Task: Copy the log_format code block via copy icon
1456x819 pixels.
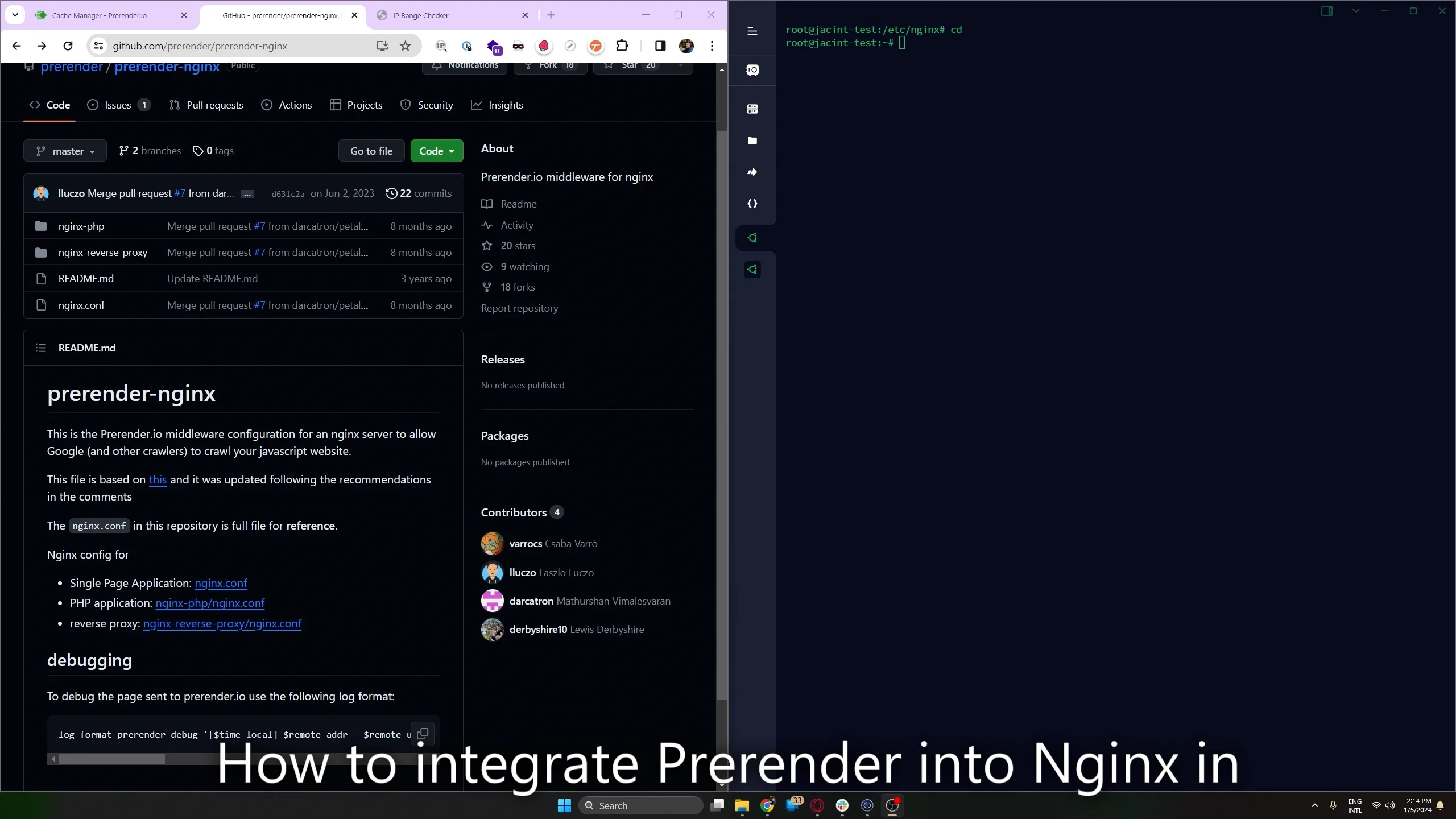Action: [422, 734]
